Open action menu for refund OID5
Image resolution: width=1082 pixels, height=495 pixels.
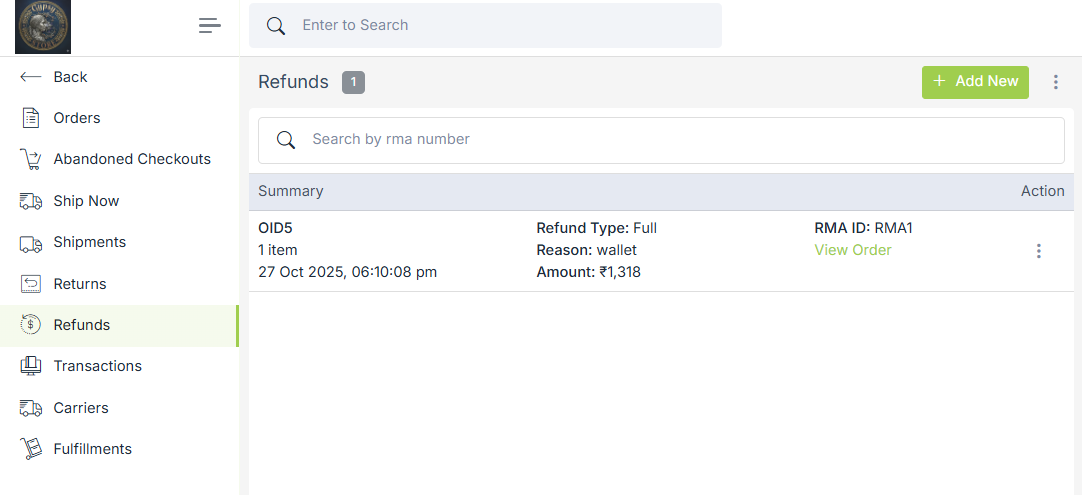click(x=1038, y=251)
